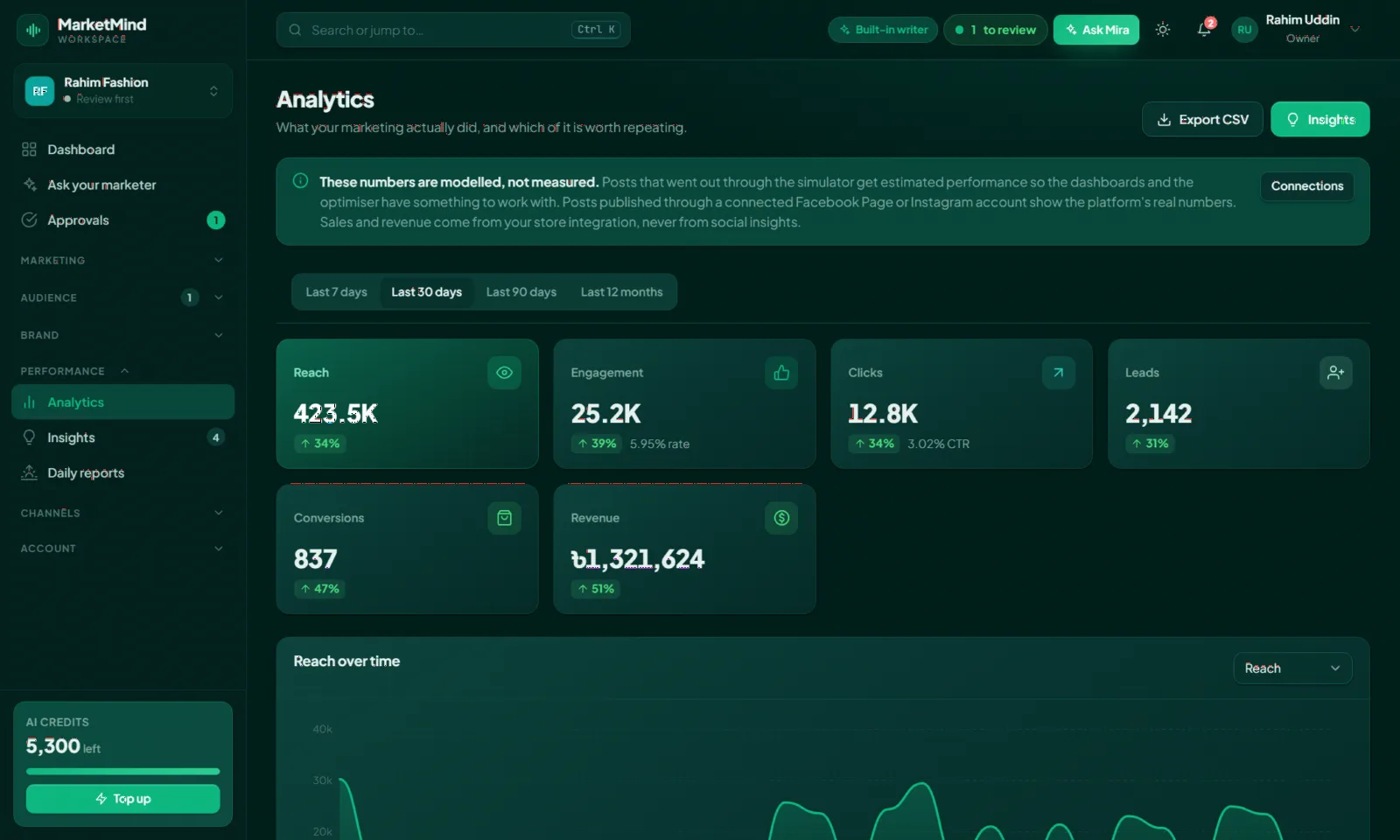Select the Last 30 days range
Image resolution: width=1400 pixels, height=840 pixels.
pyautogui.click(x=426, y=292)
